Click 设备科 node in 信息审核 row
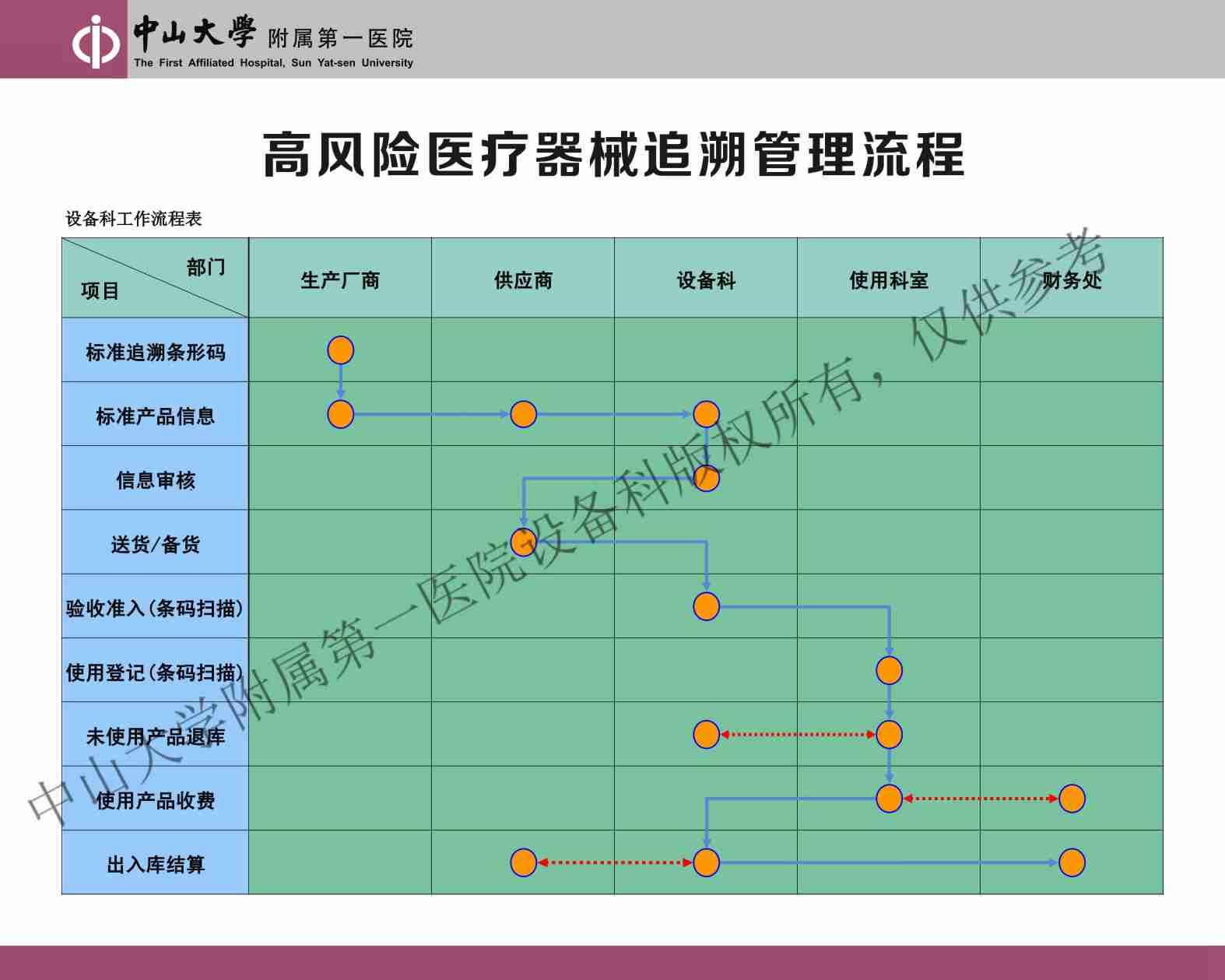The image size is (1225, 980). pos(706,478)
